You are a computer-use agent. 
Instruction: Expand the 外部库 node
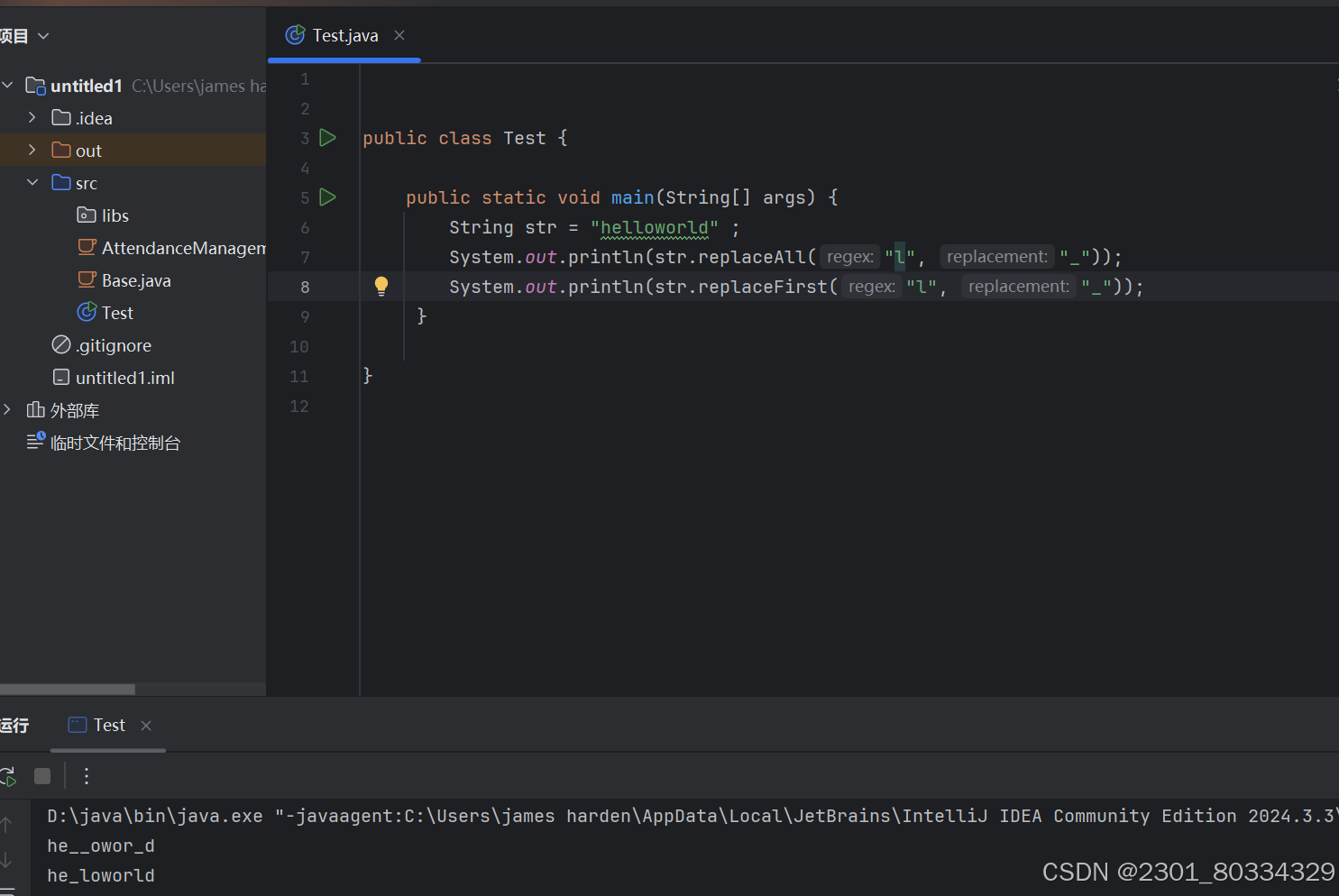(x=7, y=410)
